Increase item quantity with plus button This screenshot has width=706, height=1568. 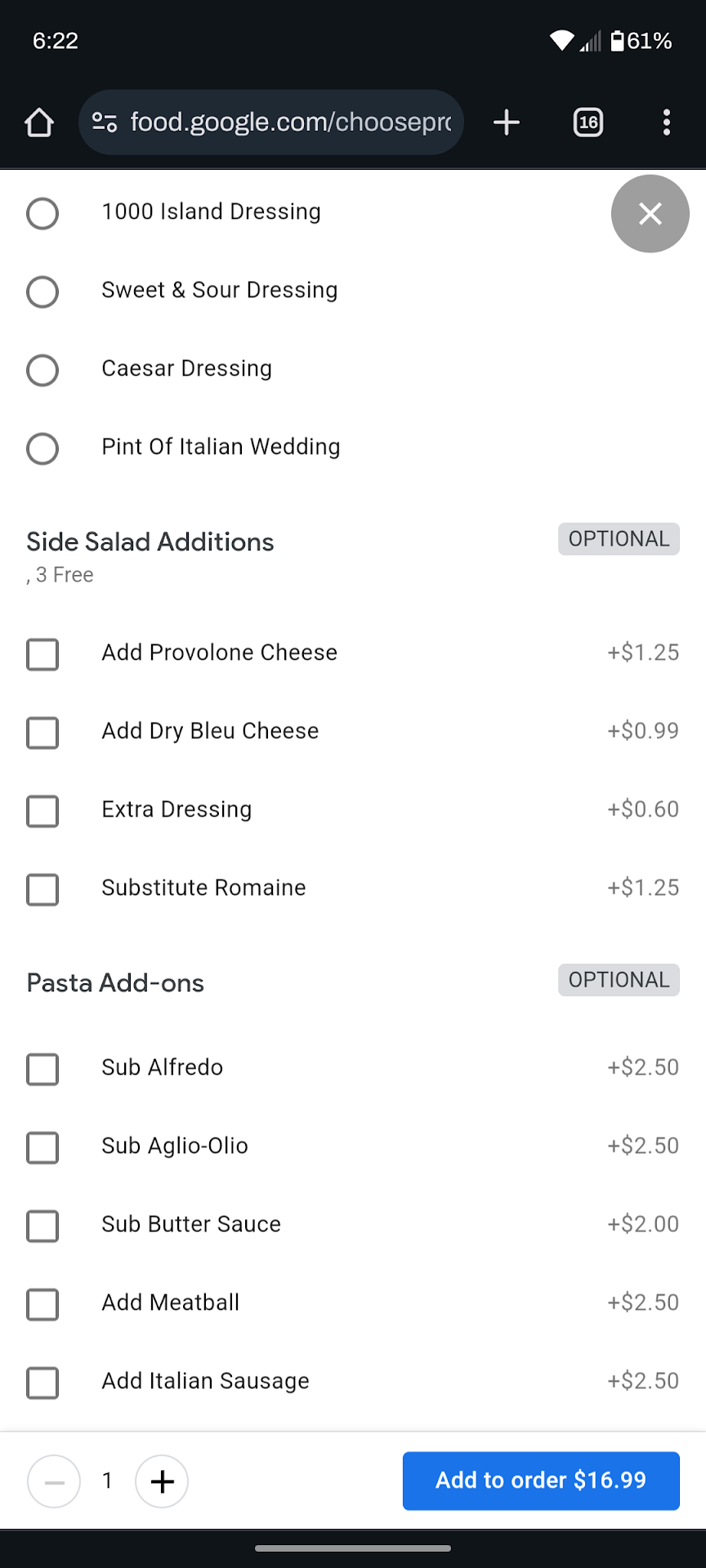162,1481
